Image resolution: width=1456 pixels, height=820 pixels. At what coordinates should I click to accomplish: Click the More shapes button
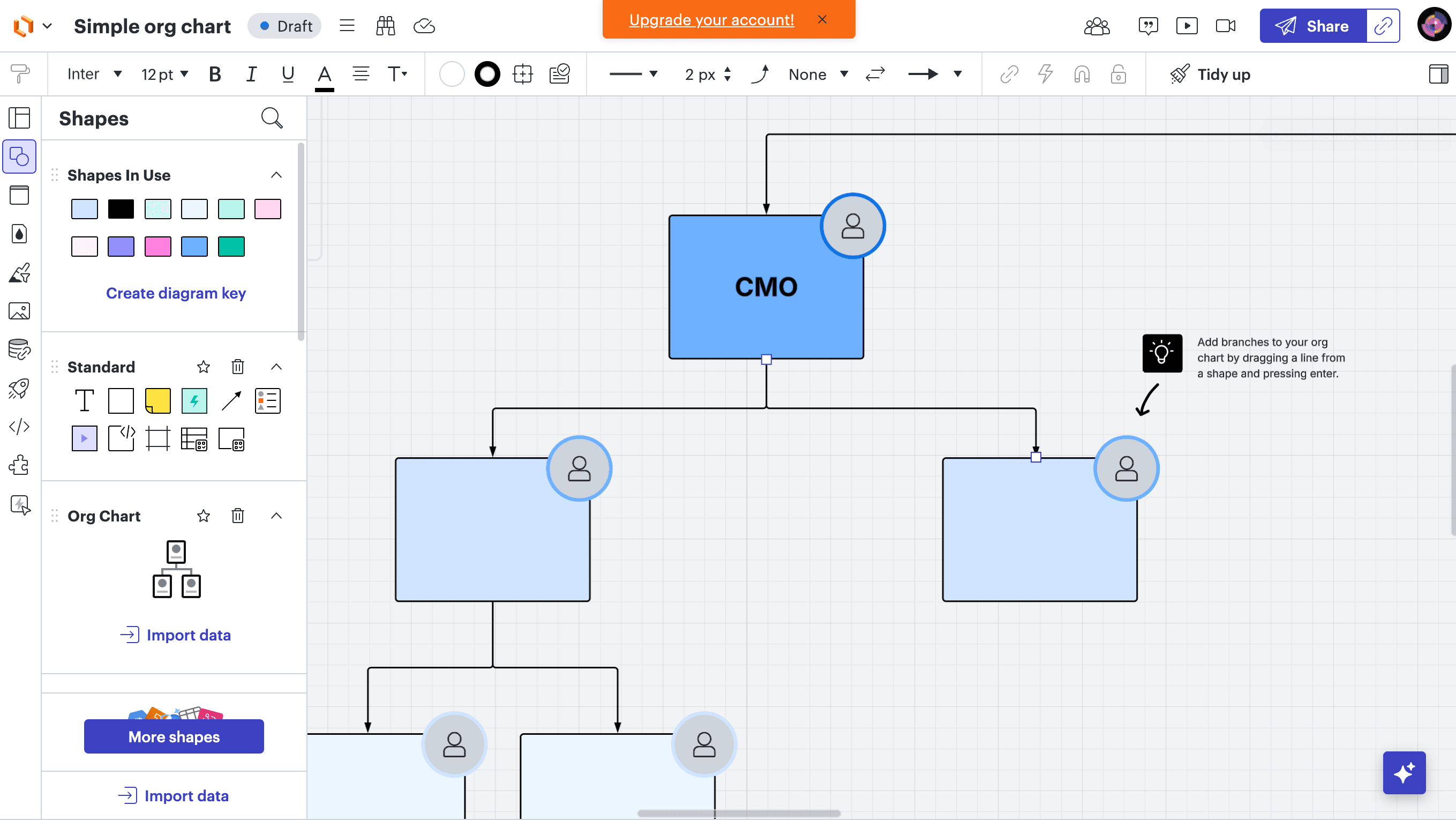(174, 736)
